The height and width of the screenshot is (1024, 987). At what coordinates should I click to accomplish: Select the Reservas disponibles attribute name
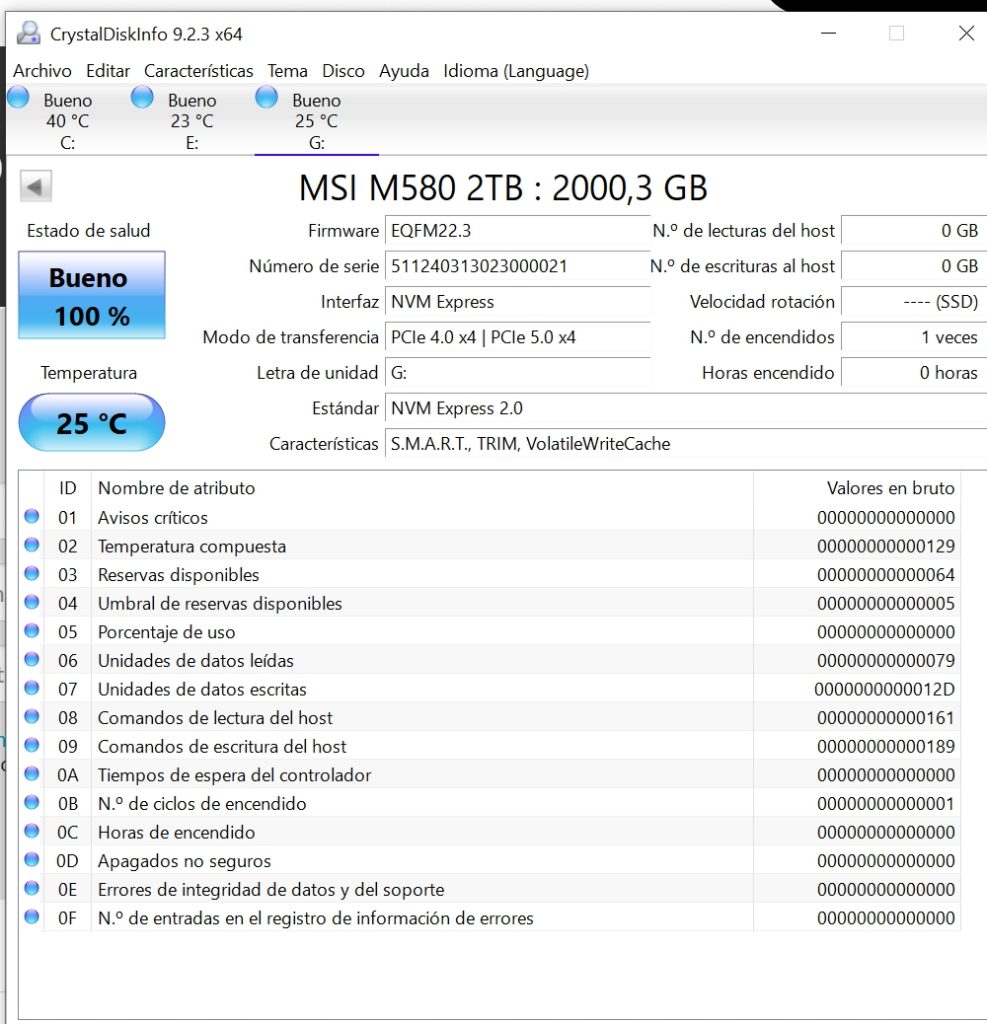tap(178, 575)
